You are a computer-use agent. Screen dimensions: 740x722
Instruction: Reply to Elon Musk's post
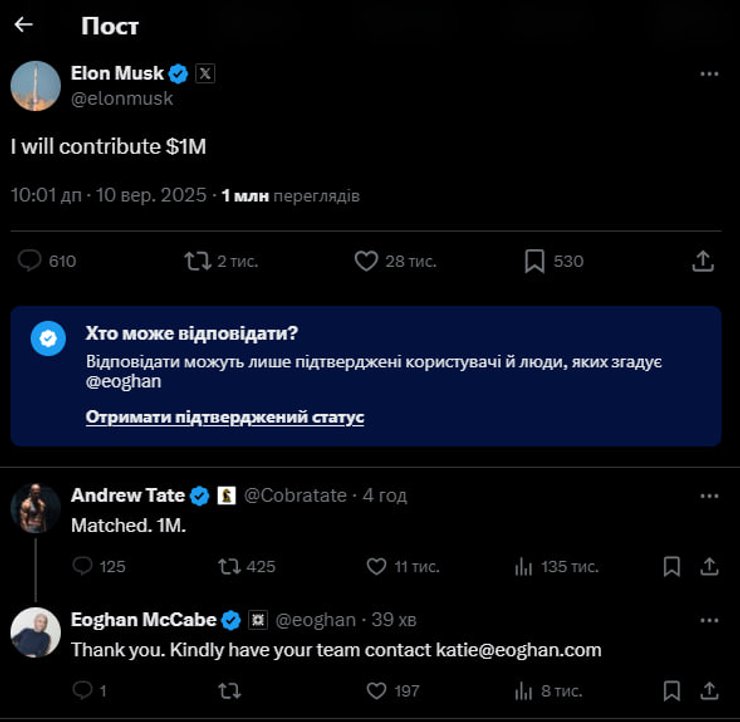click(x=31, y=261)
